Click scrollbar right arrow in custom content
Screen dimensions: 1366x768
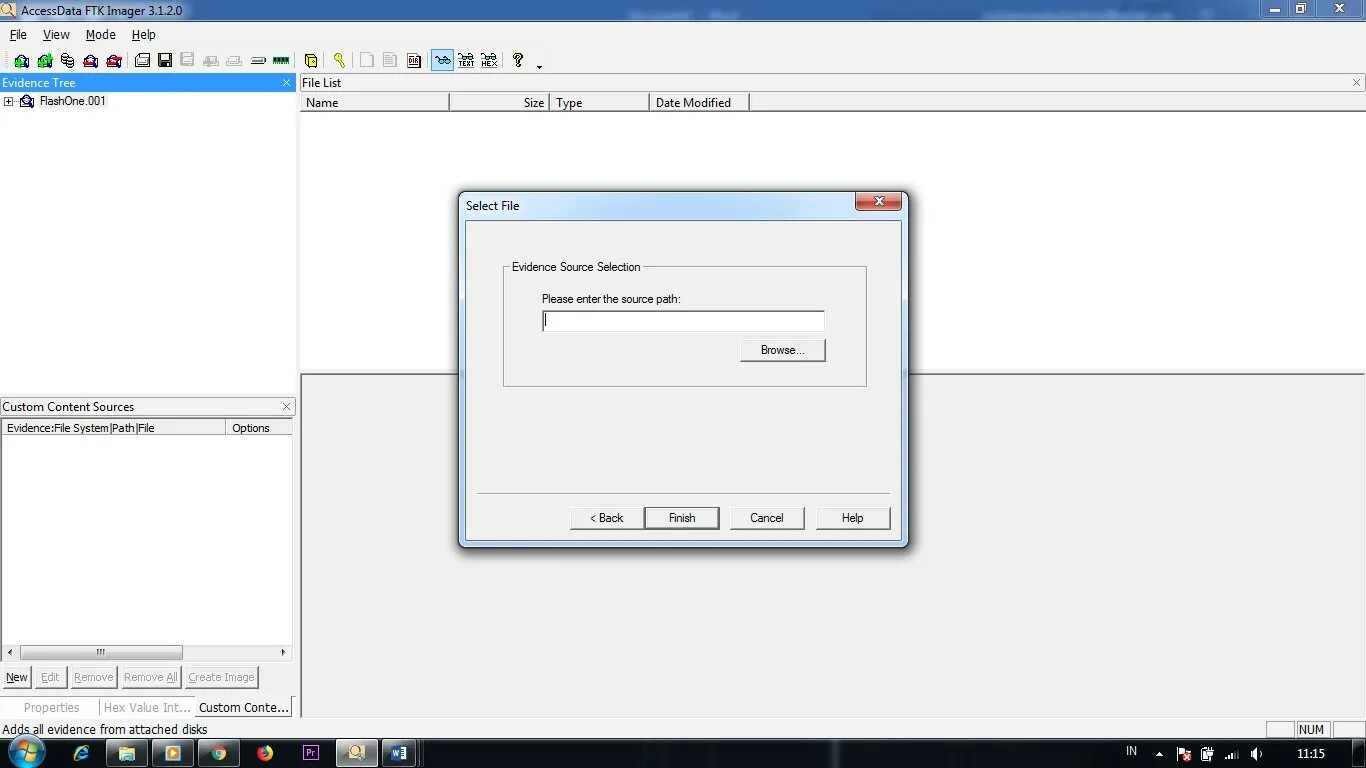click(283, 652)
